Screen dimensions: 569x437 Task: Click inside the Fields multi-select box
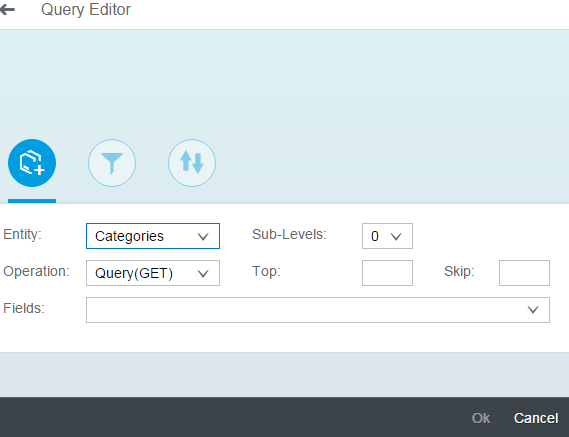coord(318,310)
